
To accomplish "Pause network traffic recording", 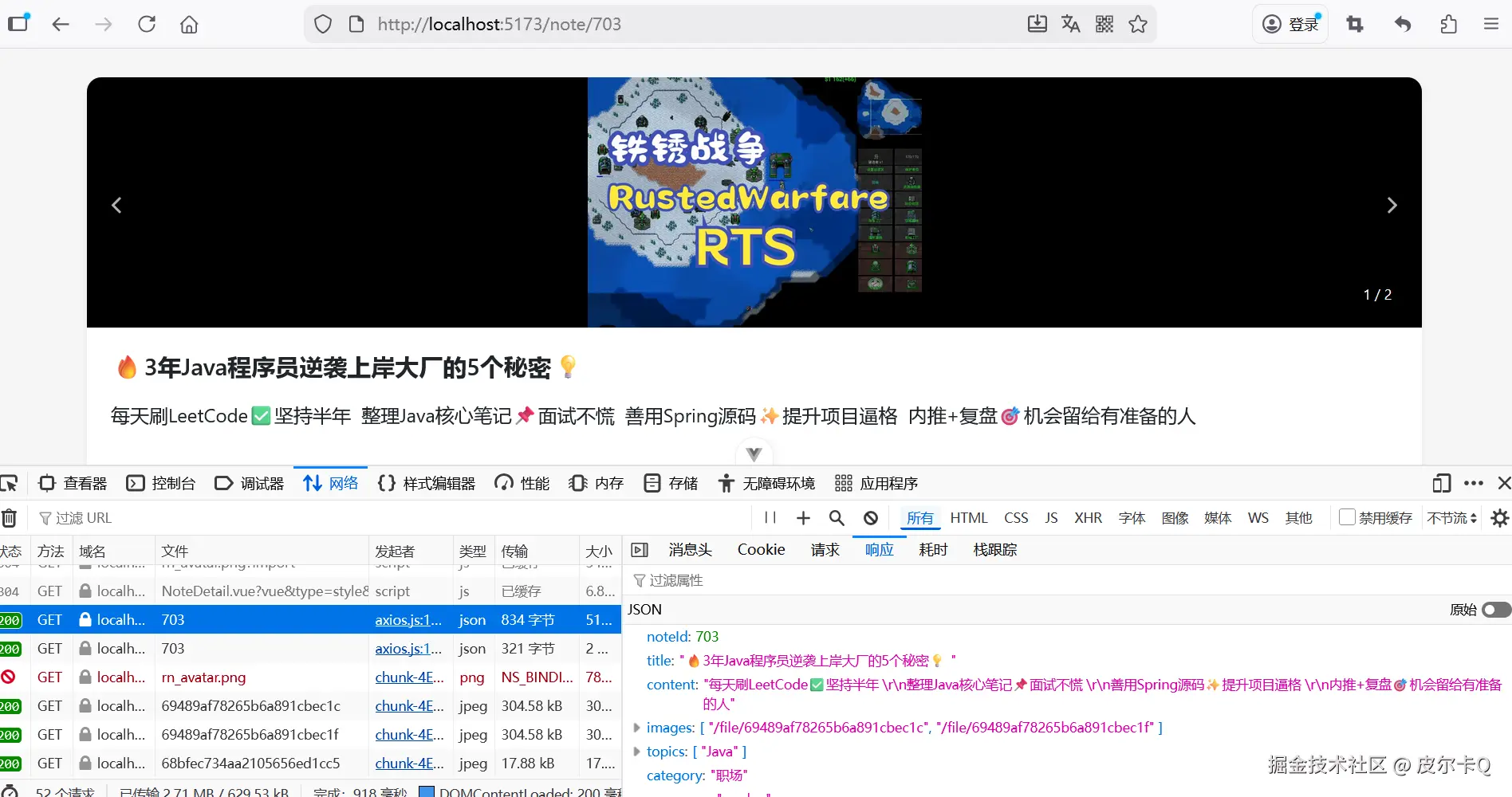I will (769, 518).
